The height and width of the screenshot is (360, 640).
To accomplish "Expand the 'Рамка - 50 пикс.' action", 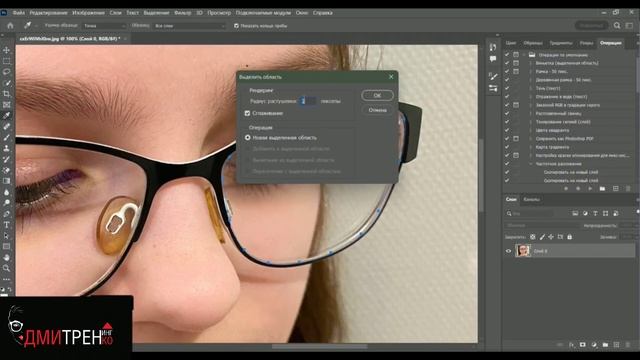I will pos(531,71).
